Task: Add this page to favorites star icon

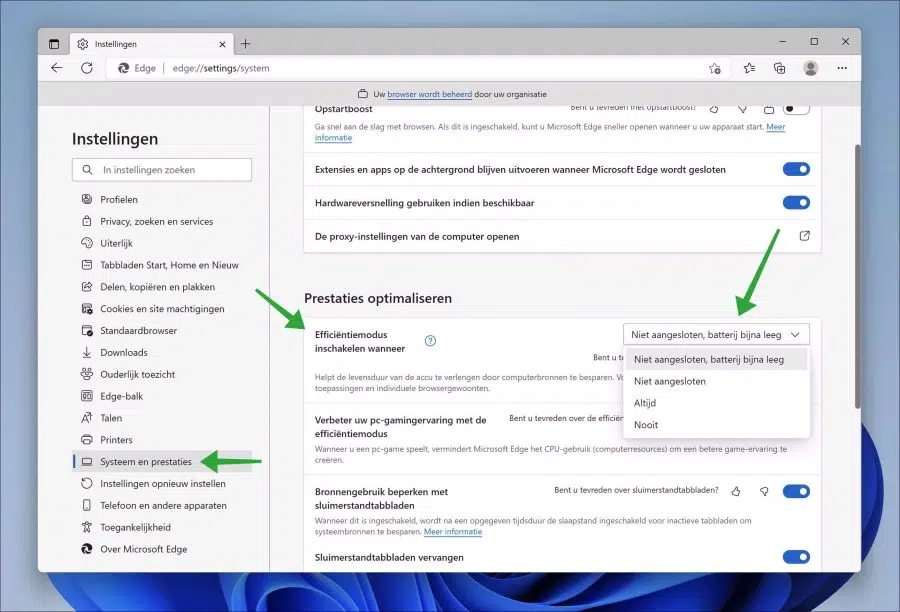Action: (x=715, y=68)
